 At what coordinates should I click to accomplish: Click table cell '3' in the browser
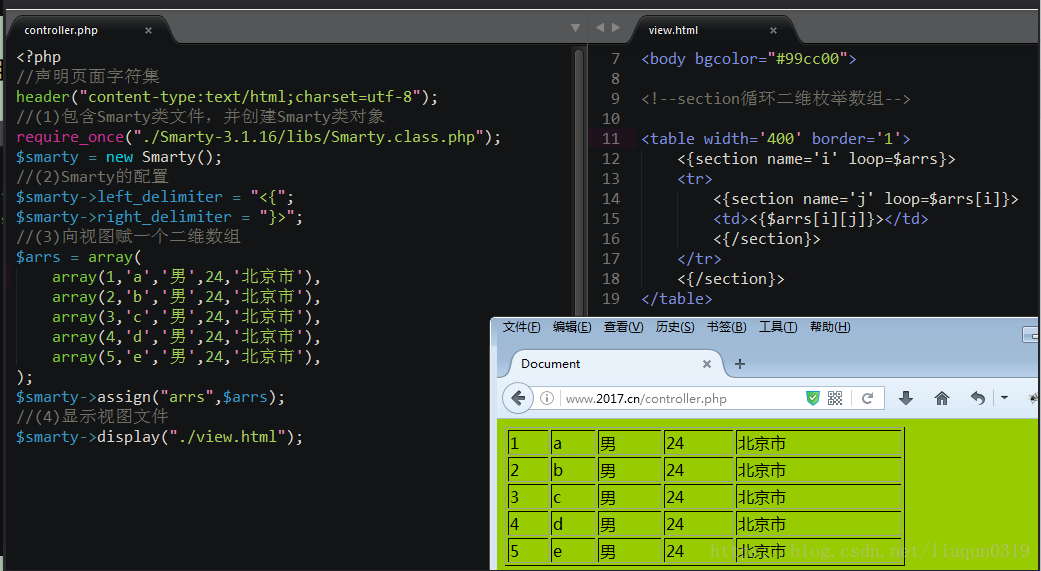pyautogui.click(x=528, y=497)
